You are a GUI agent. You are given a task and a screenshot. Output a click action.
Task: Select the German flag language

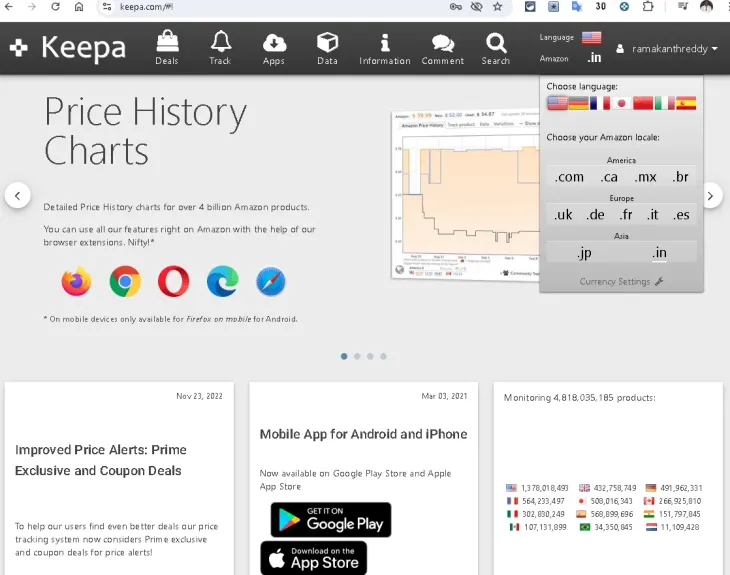click(x=578, y=103)
